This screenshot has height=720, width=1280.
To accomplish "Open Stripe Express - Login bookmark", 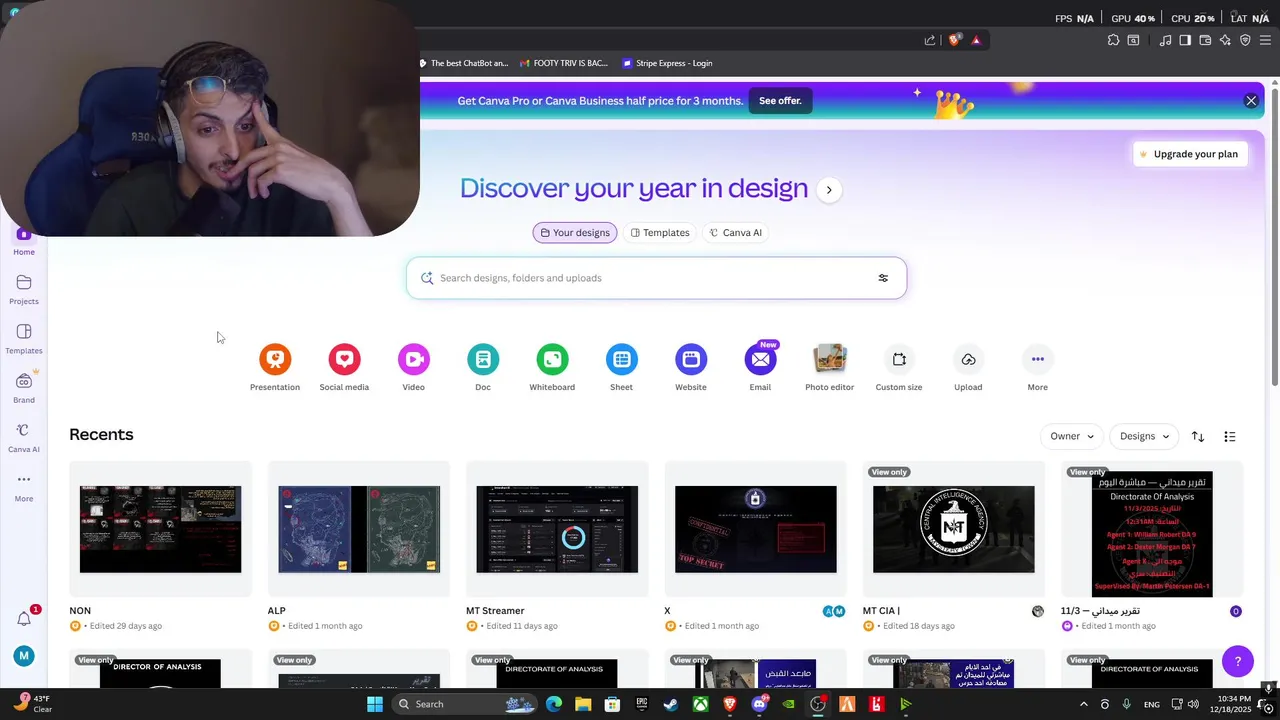I will [x=667, y=63].
